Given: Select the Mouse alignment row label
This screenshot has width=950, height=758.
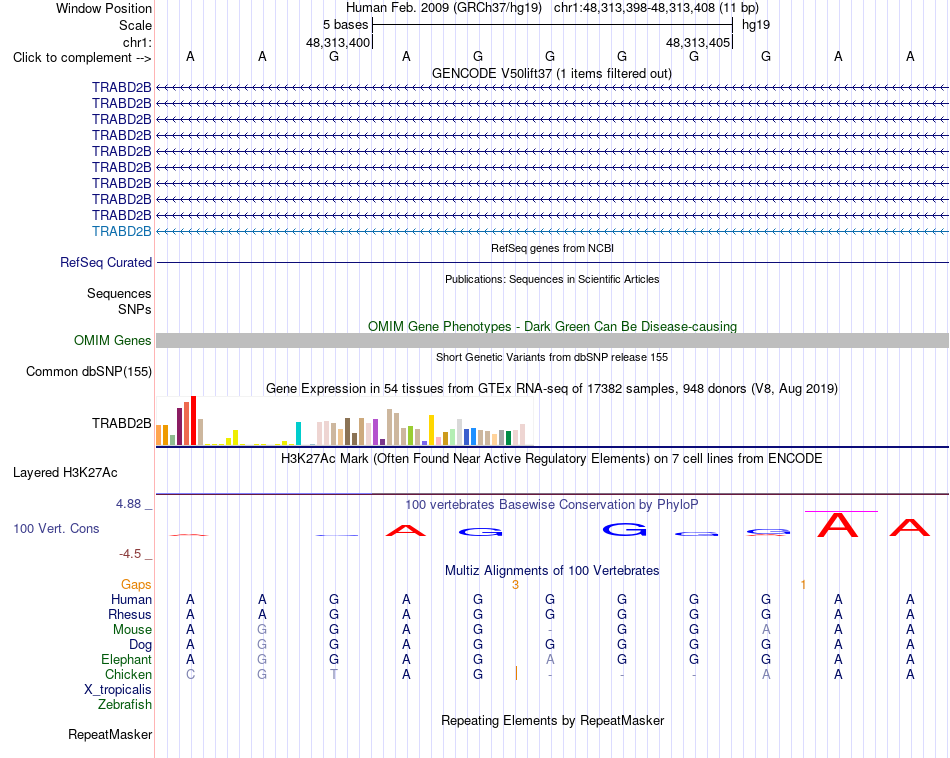Looking at the screenshot, I should tap(132, 630).
